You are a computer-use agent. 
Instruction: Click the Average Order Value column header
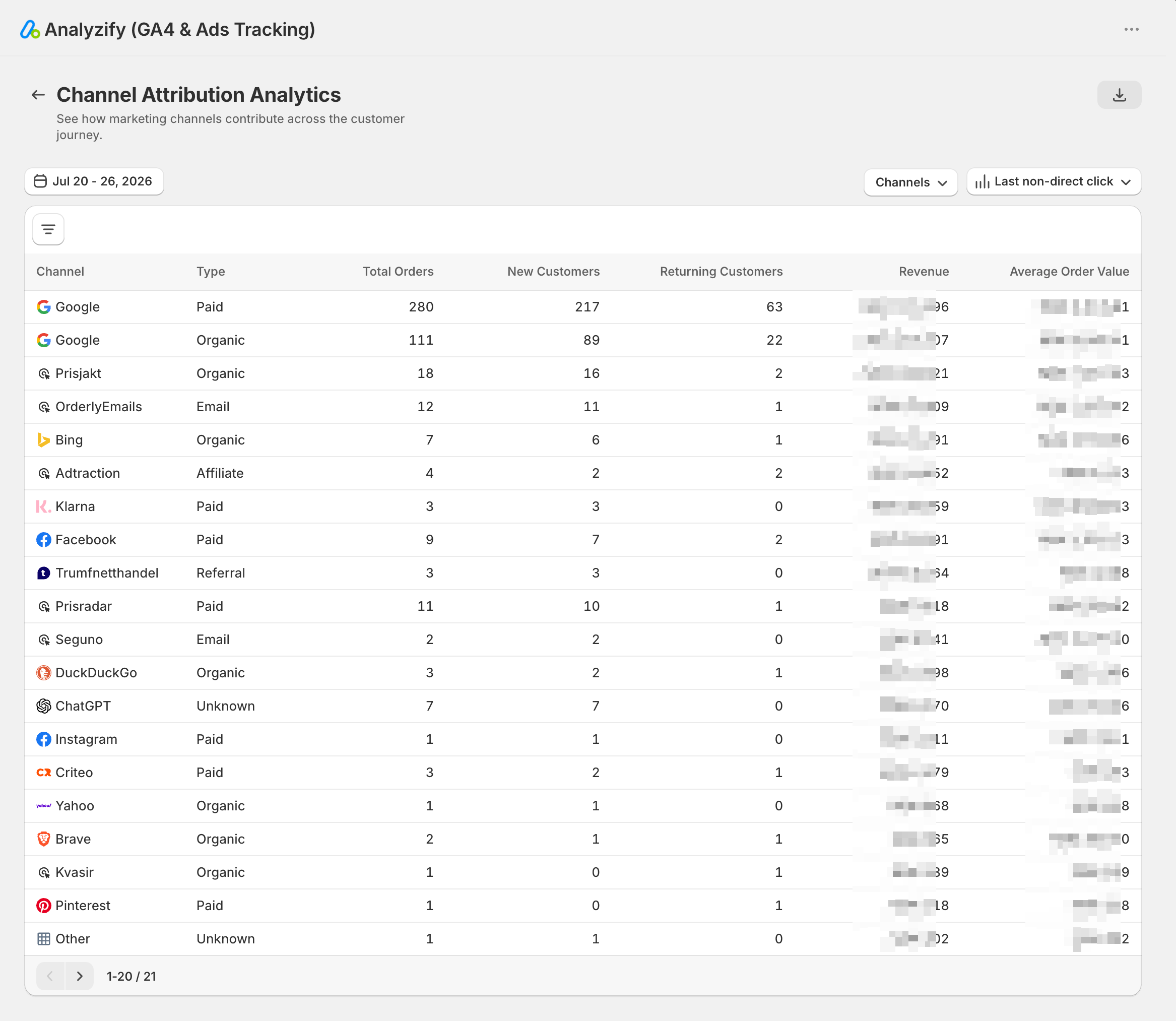click(x=1069, y=272)
